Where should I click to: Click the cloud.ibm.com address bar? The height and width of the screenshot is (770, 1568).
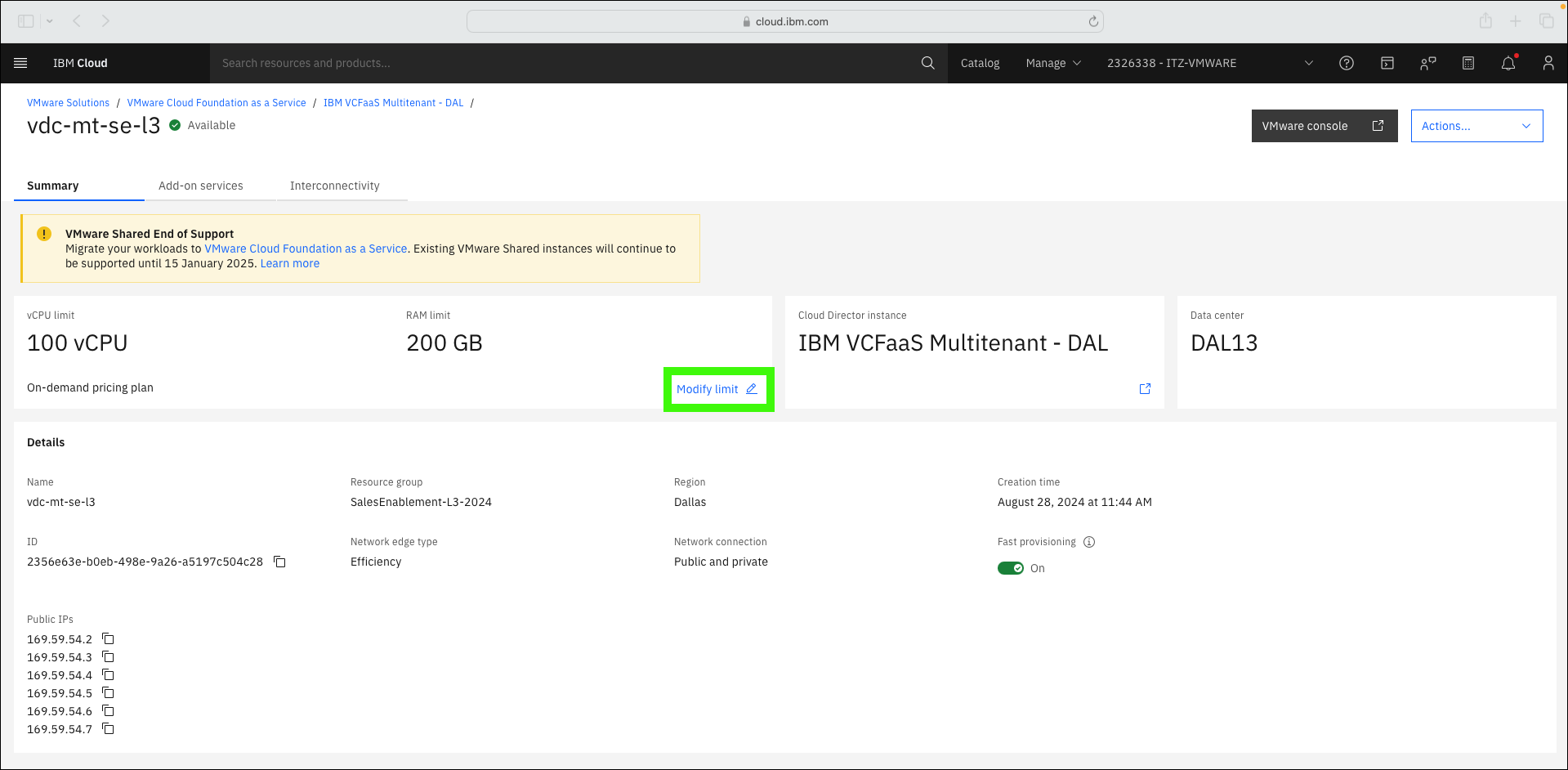point(784,21)
